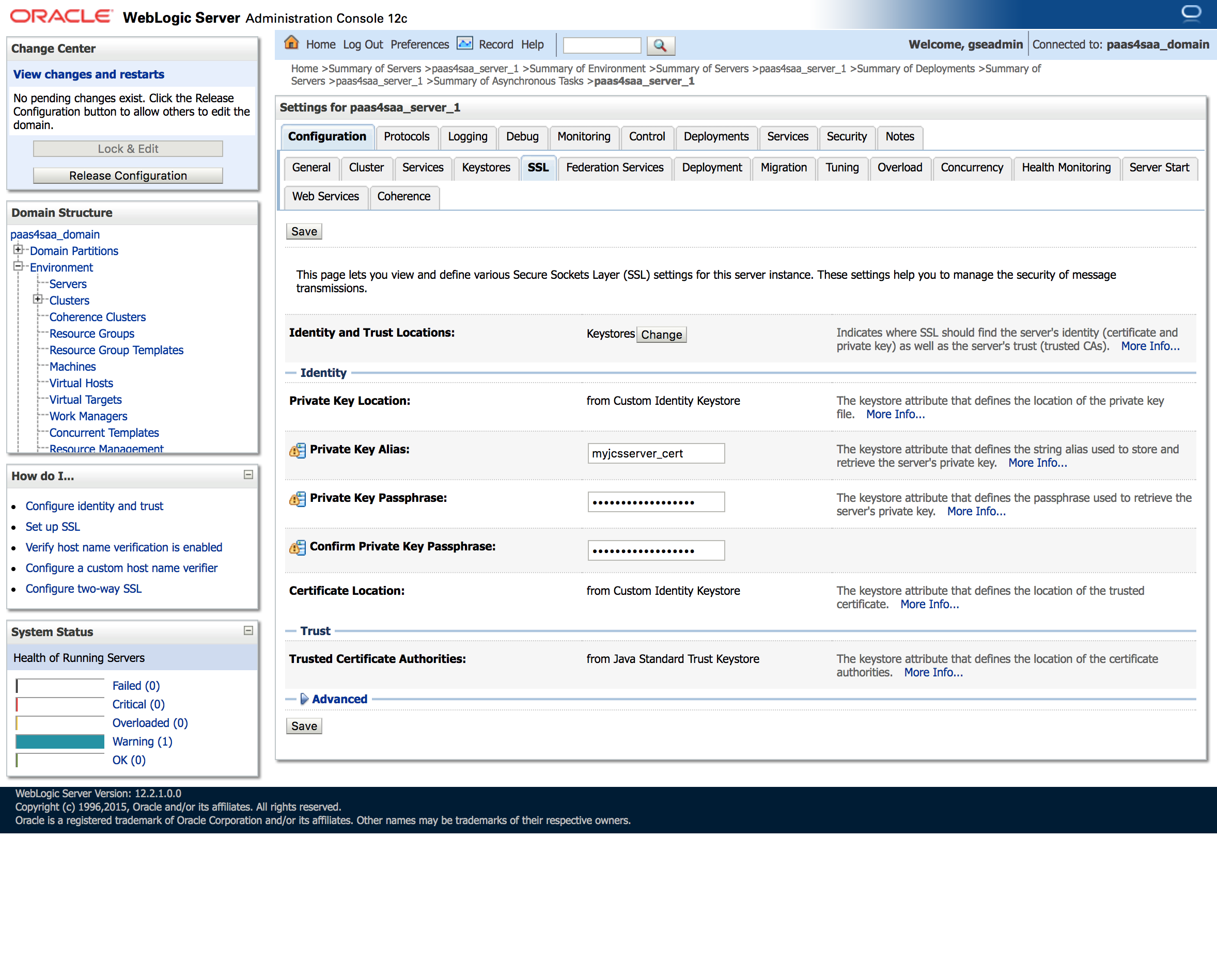Collapse the Environment tree node

pyautogui.click(x=18, y=266)
